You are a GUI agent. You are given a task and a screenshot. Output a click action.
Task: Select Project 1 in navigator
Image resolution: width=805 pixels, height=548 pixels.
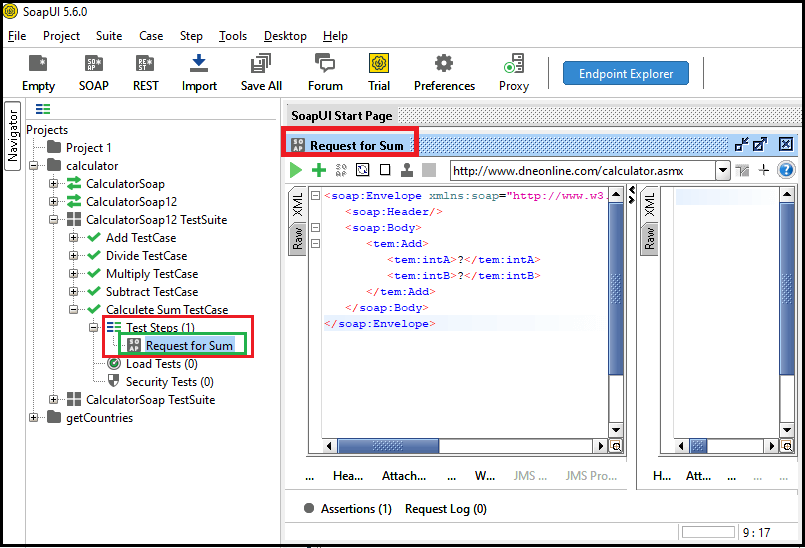(88, 148)
